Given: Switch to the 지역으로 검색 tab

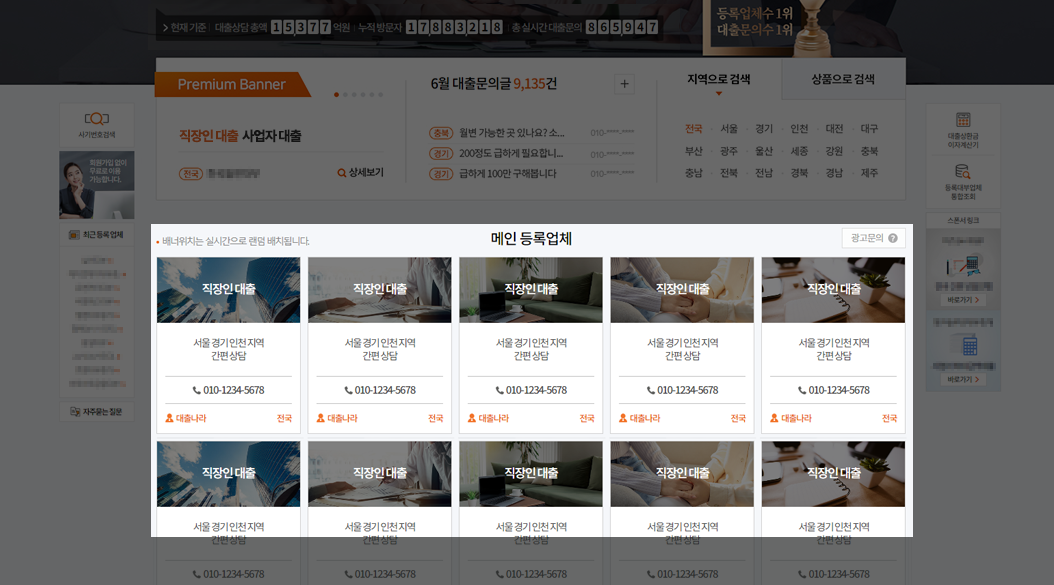Looking at the screenshot, I should point(718,79).
